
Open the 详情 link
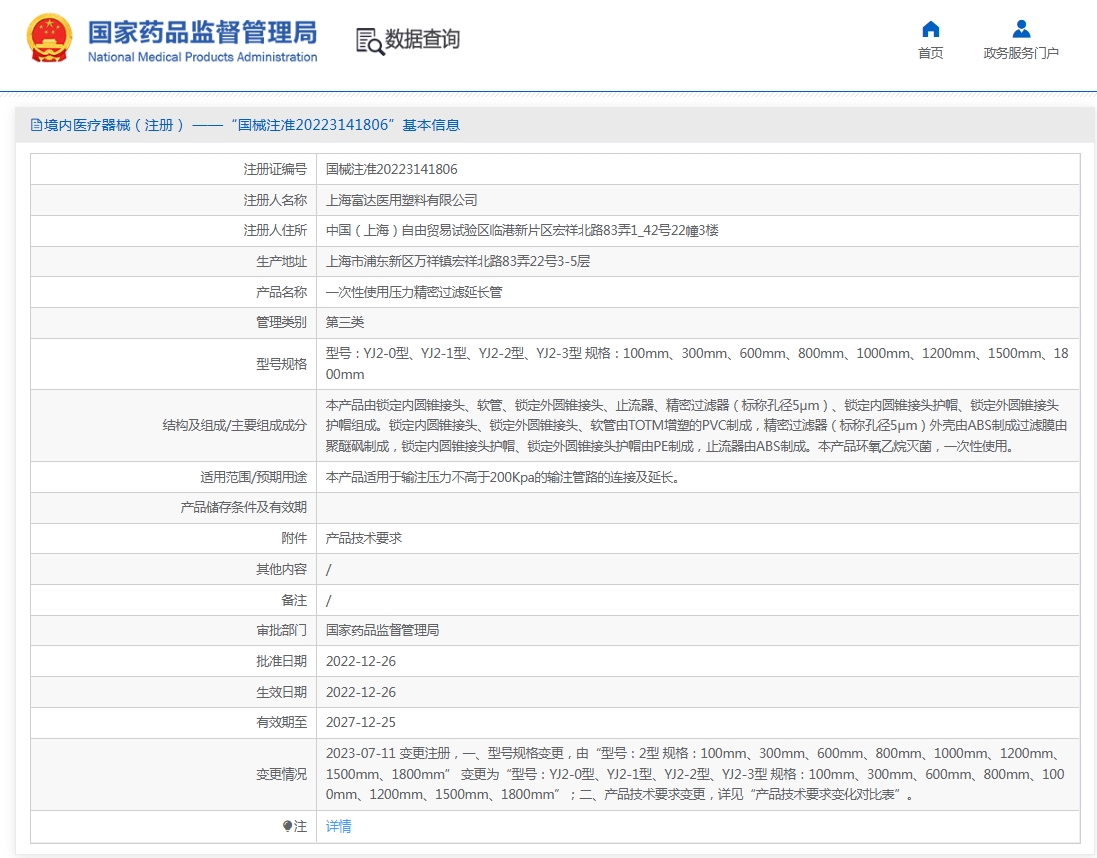pos(339,827)
